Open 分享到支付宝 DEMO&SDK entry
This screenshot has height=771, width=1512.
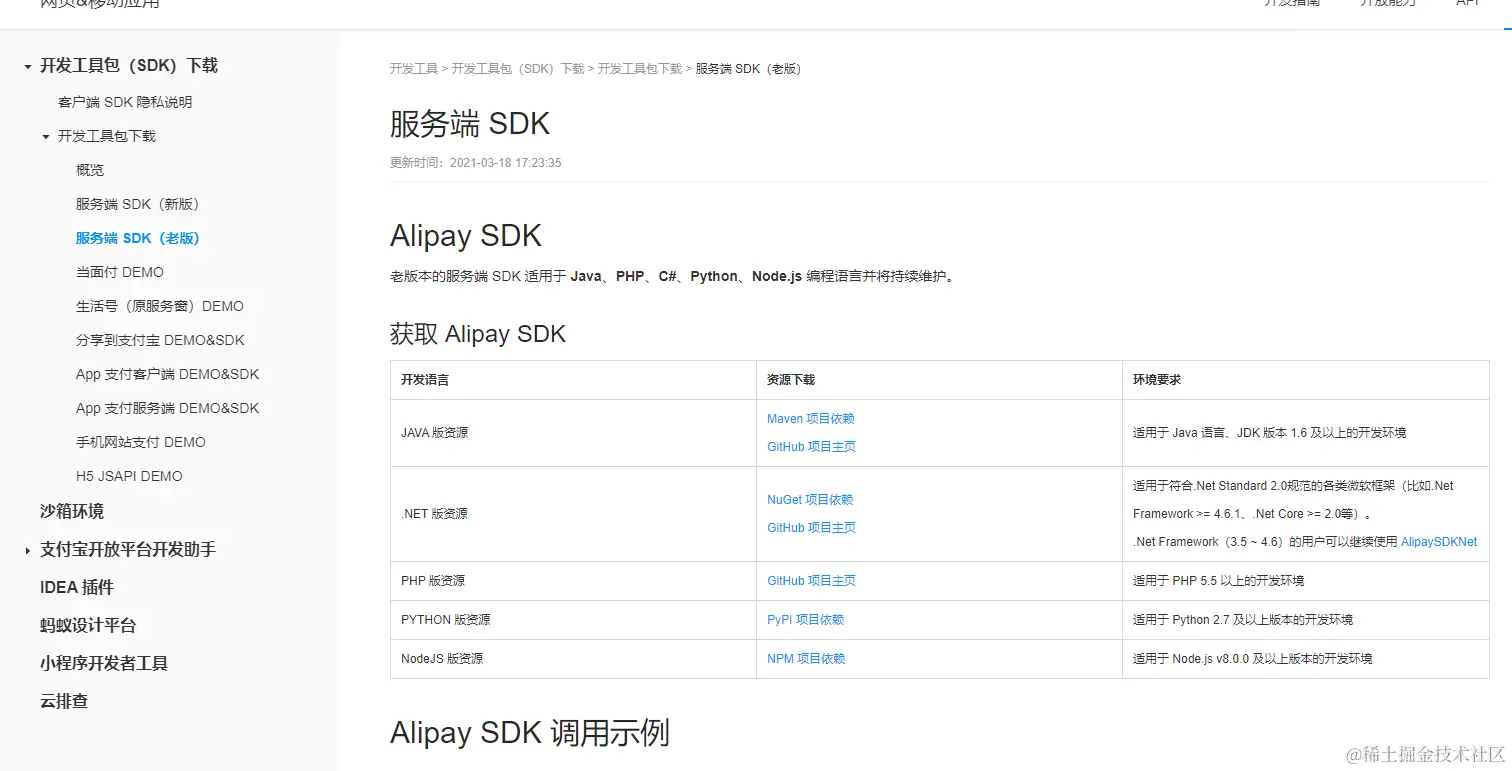tap(160, 340)
